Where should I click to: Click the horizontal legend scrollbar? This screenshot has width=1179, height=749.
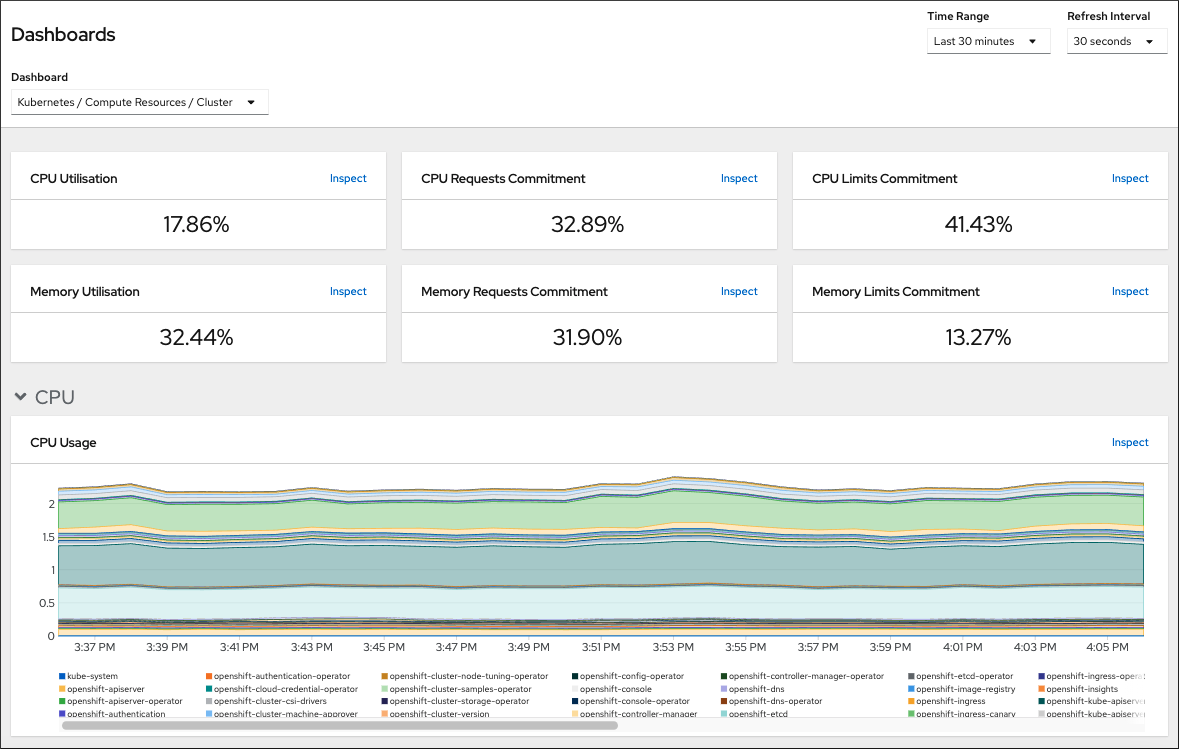coord(340,726)
